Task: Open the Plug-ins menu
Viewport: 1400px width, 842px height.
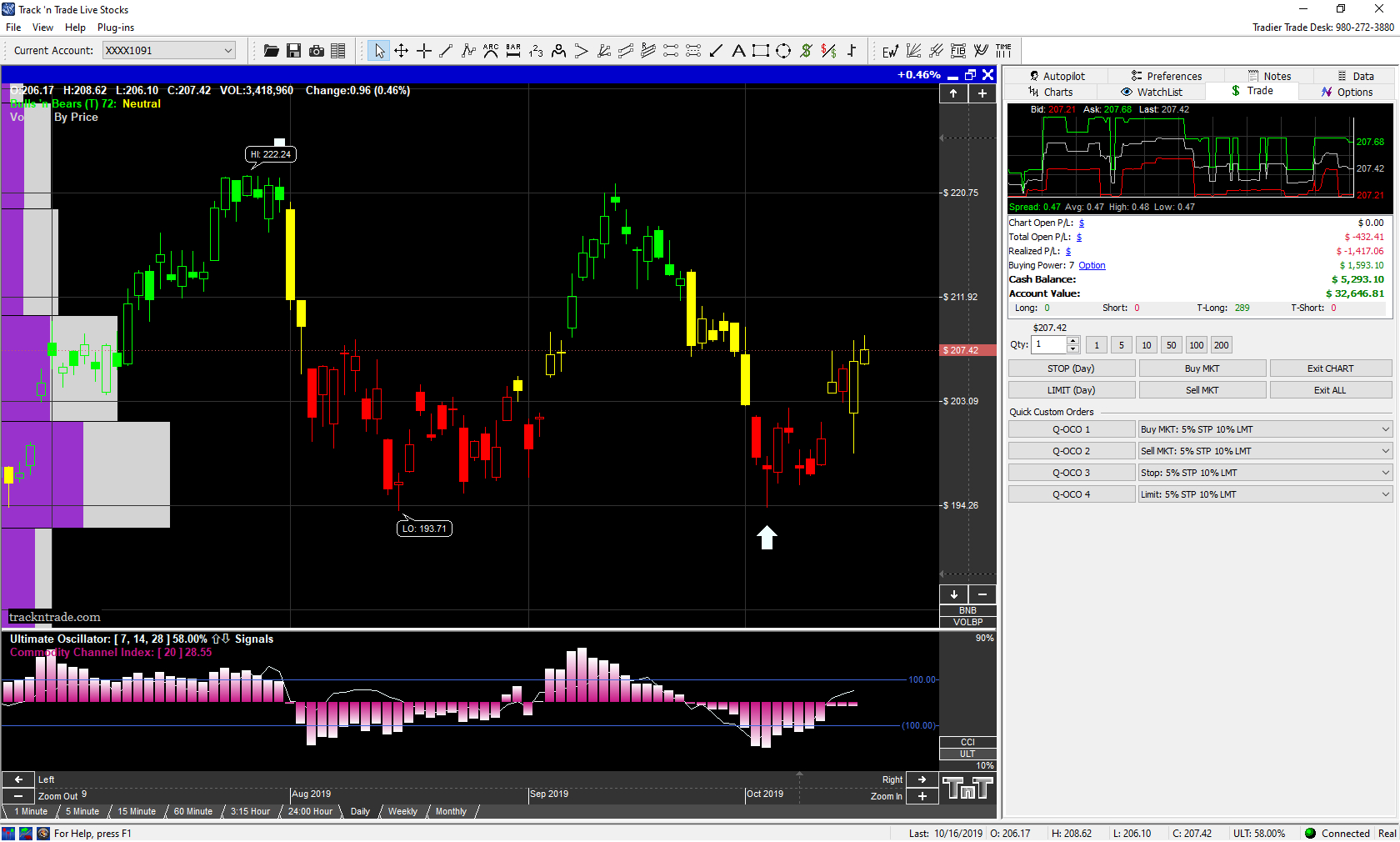Action: (115, 28)
